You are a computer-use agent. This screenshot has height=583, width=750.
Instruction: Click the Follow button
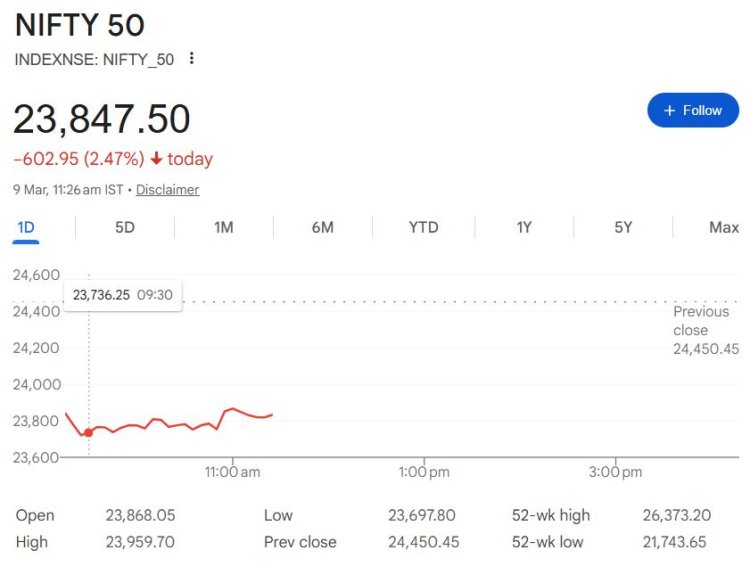pos(692,110)
